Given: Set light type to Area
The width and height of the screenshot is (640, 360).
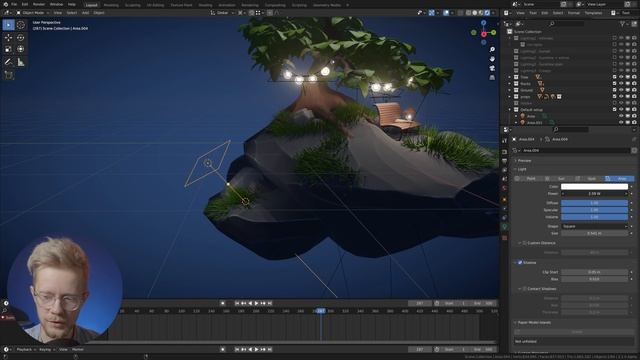Looking at the screenshot, I should tap(619, 178).
